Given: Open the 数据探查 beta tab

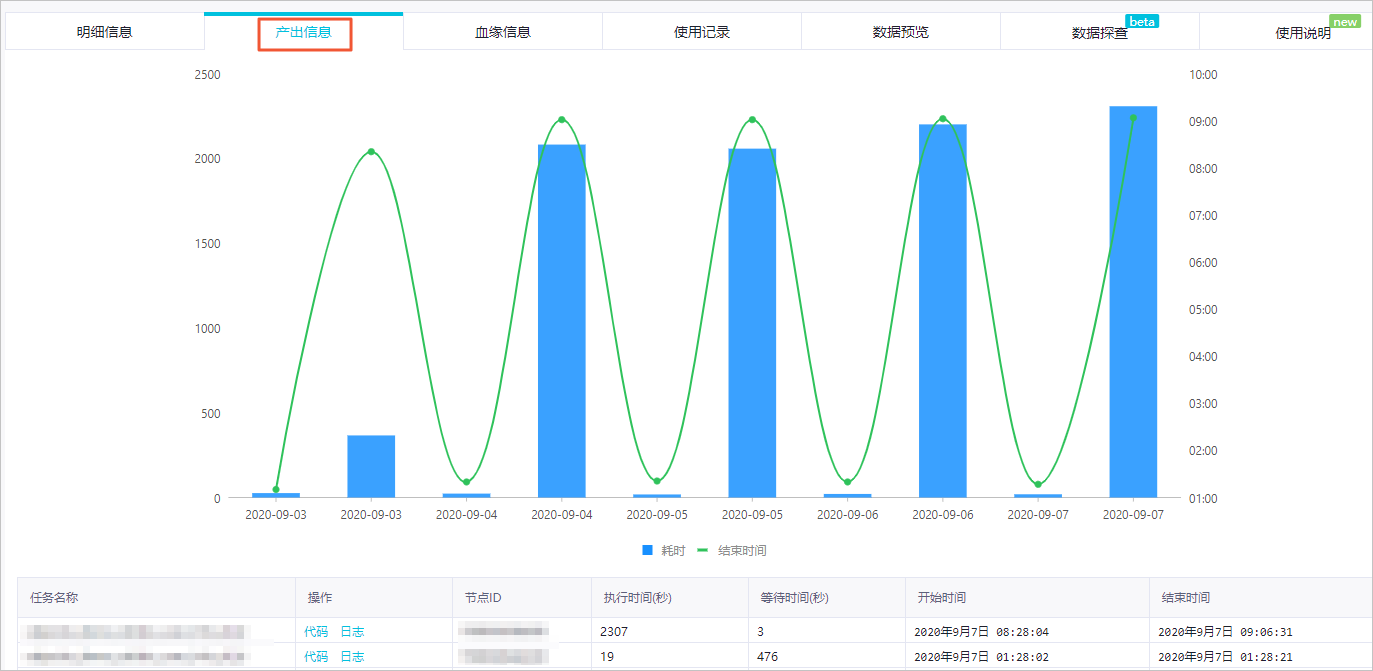Looking at the screenshot, I should (1100, 32).
